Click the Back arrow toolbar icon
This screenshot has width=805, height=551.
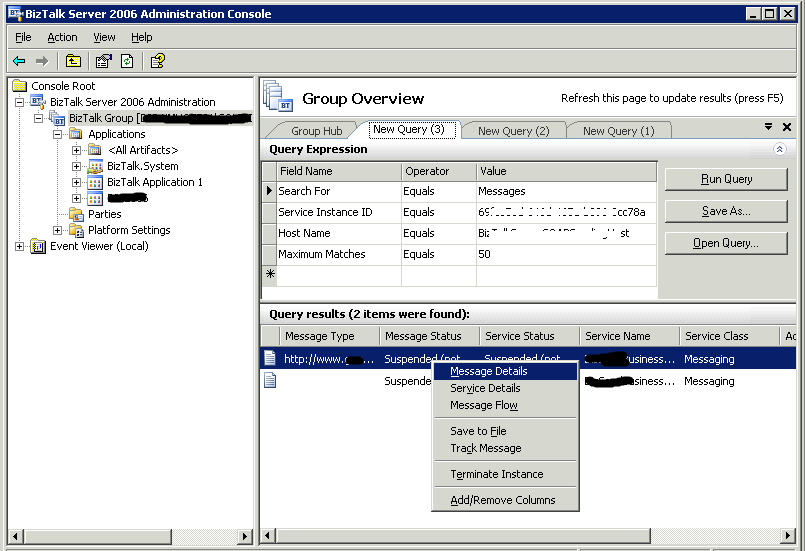click(19, 62)
